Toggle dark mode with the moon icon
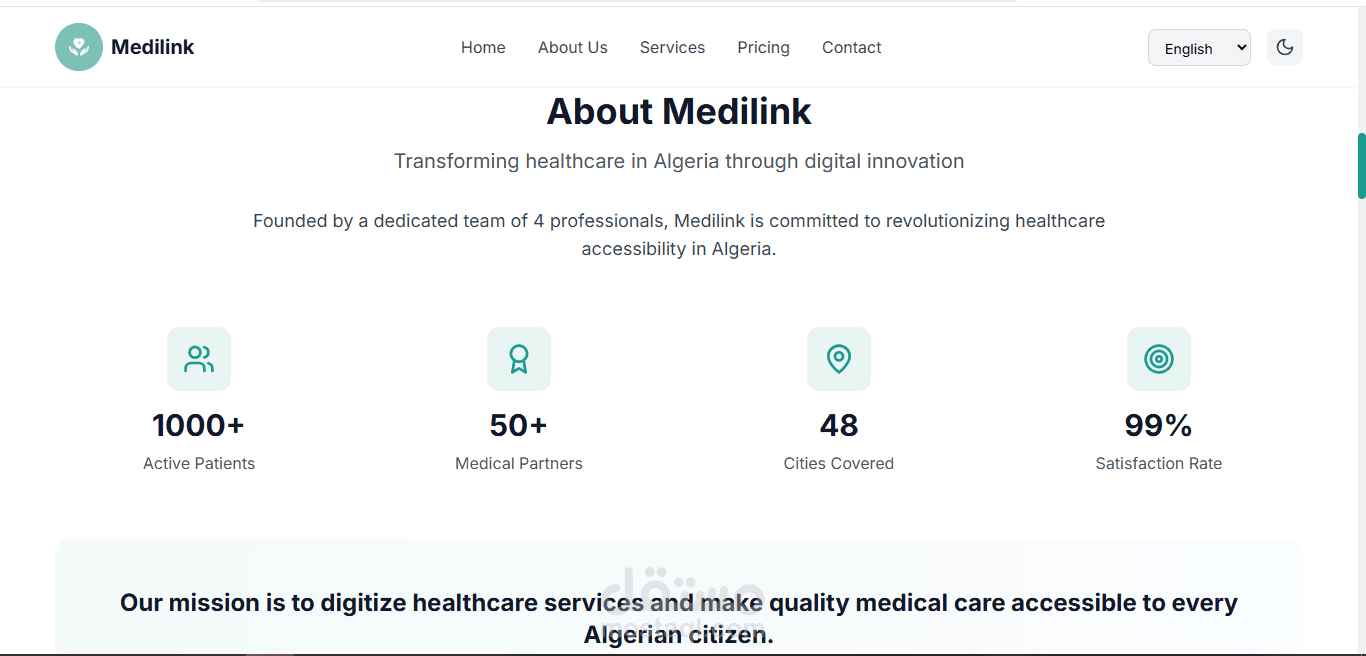The height and width of the screenshot is (656, 1366). 1285,47
